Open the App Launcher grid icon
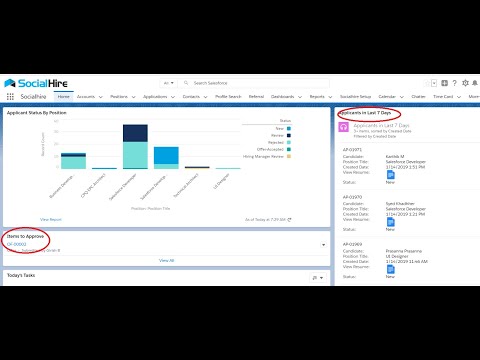 (x=10, y=97)
